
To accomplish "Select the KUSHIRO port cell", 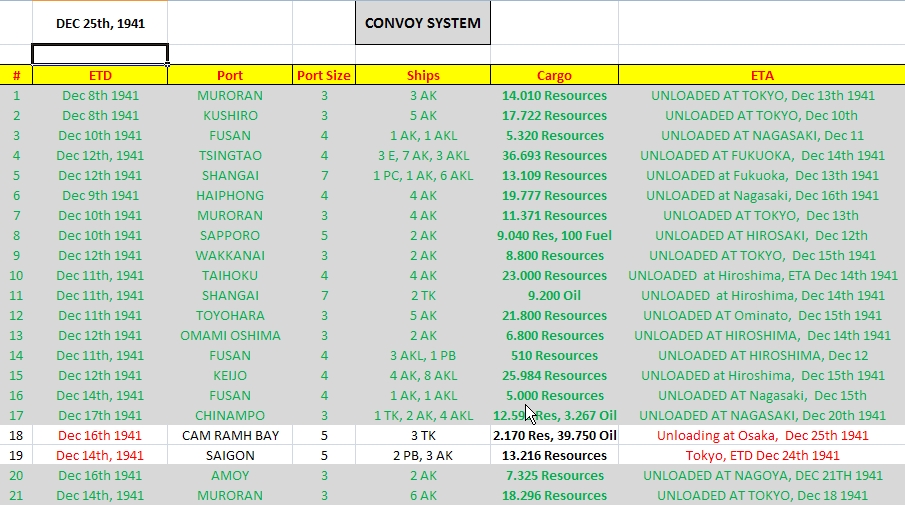I will [x=230, y=115].
